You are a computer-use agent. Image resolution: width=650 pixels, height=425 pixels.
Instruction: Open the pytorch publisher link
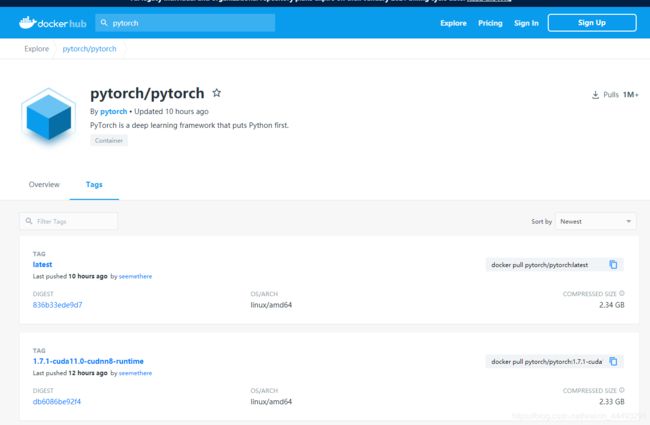114,112
